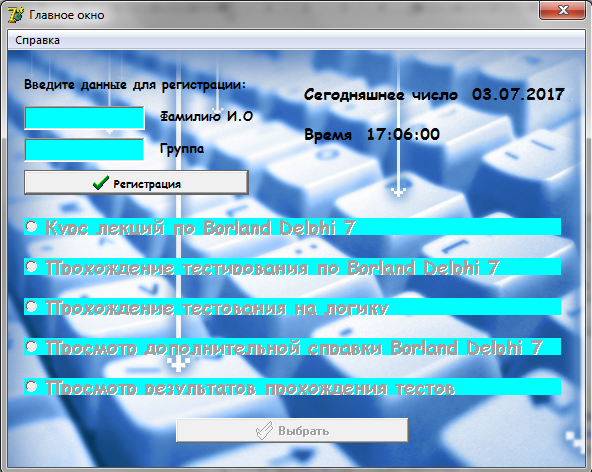Click the green checkmark on Регистрация button
592x472 pixels.
pos(101,183)
